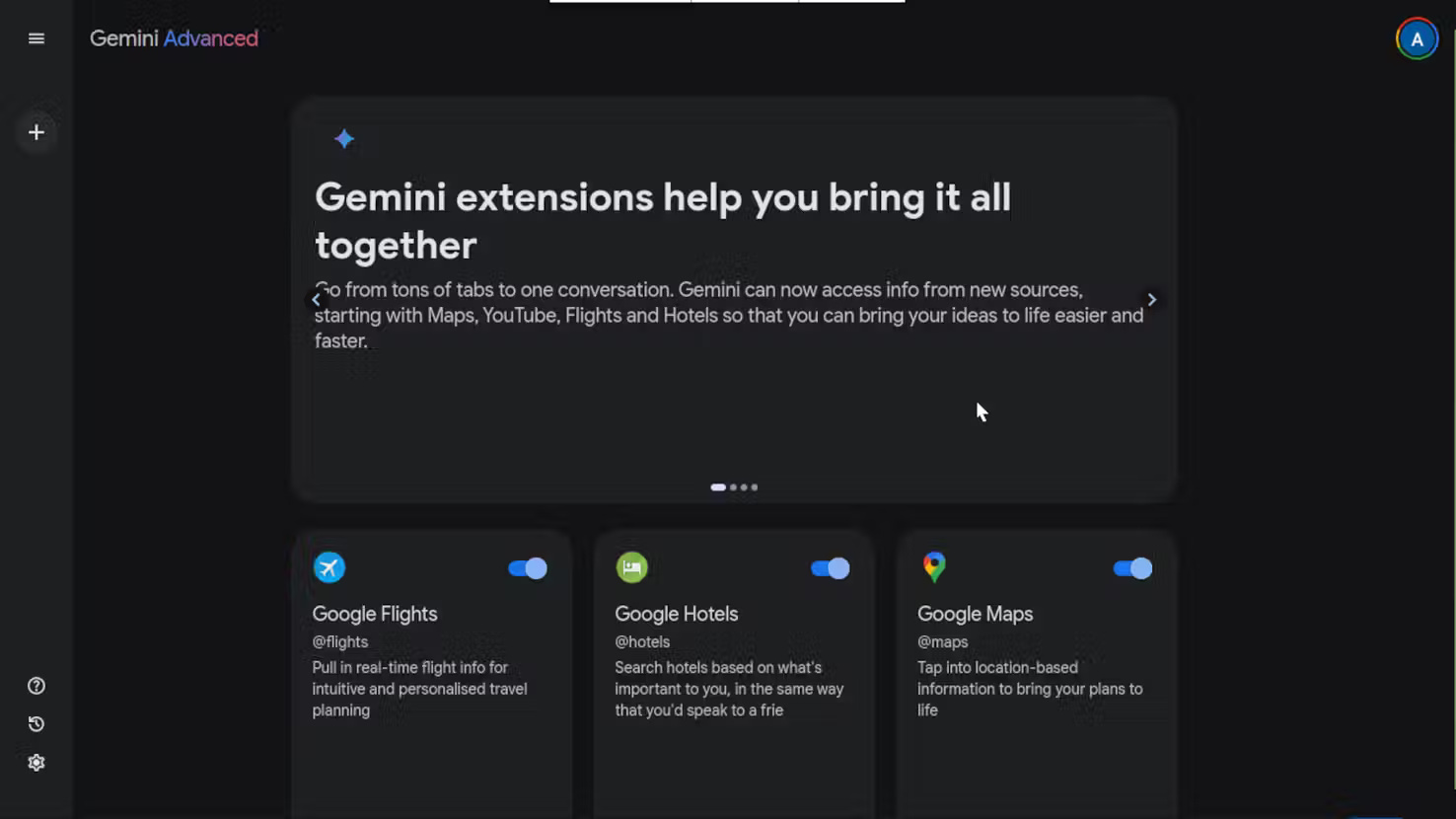
Task: Click the @hotels handle text
Action: pyautogui.click(x=642, y=641)
